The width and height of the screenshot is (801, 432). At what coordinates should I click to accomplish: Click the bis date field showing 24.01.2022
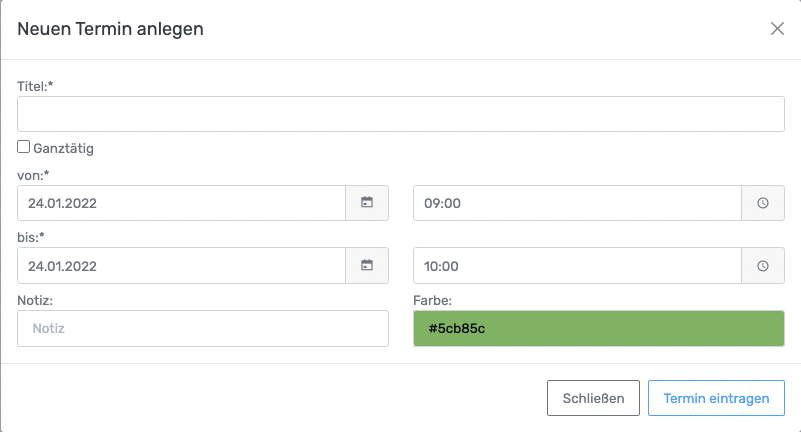pos(181,266)
